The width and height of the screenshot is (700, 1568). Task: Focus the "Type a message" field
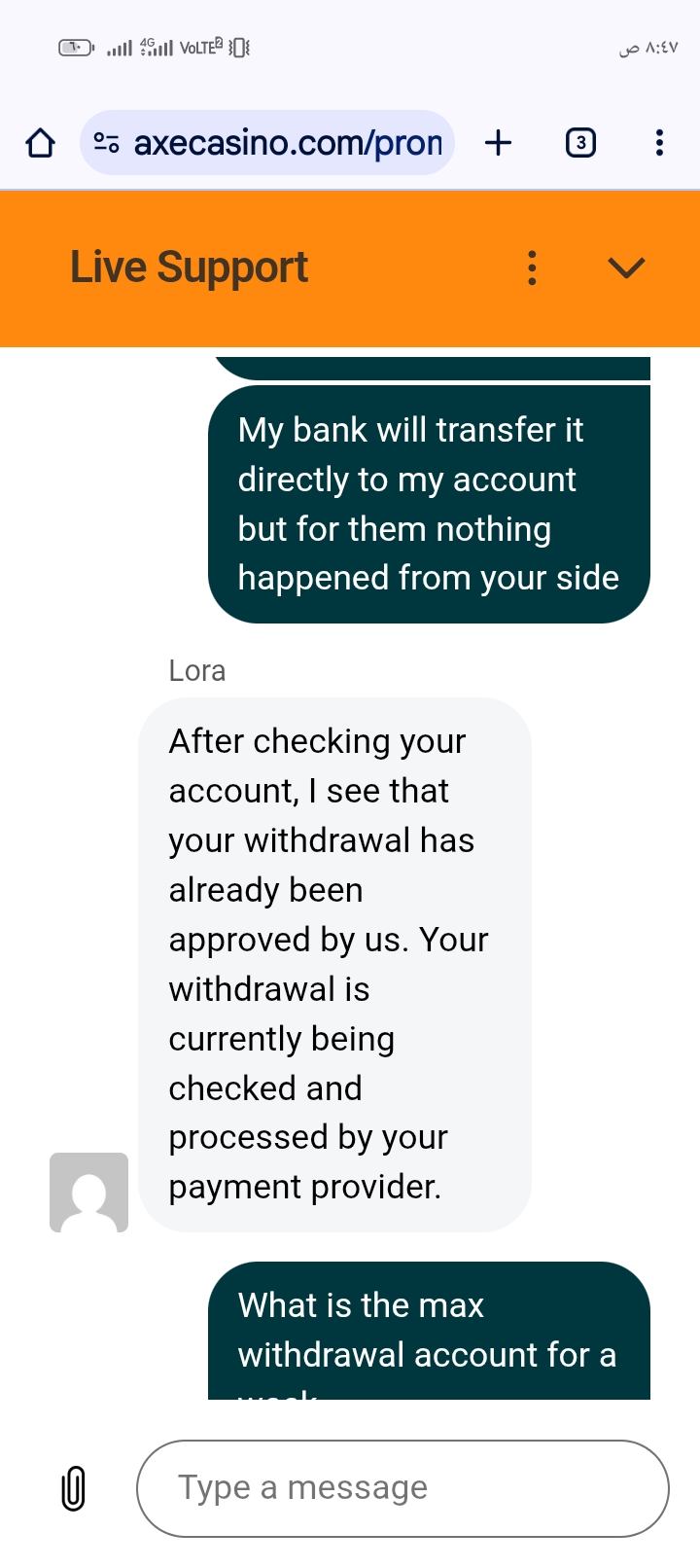[402, 1488]
